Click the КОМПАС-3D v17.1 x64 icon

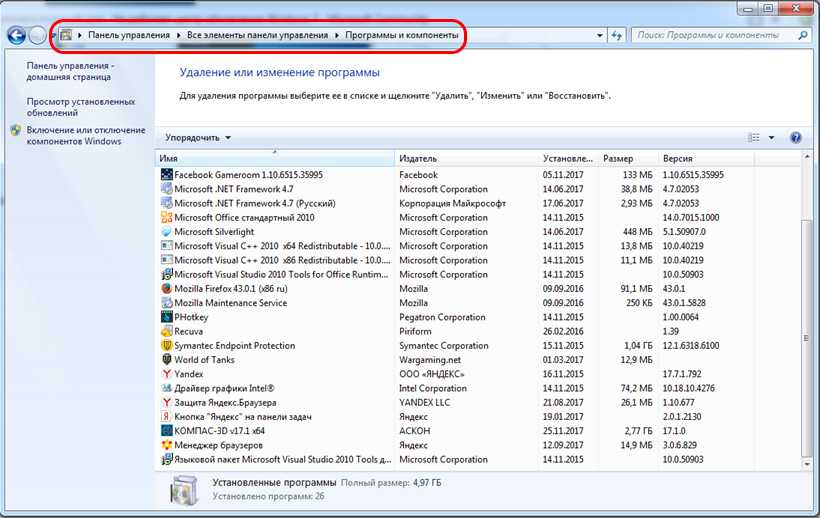166,431
